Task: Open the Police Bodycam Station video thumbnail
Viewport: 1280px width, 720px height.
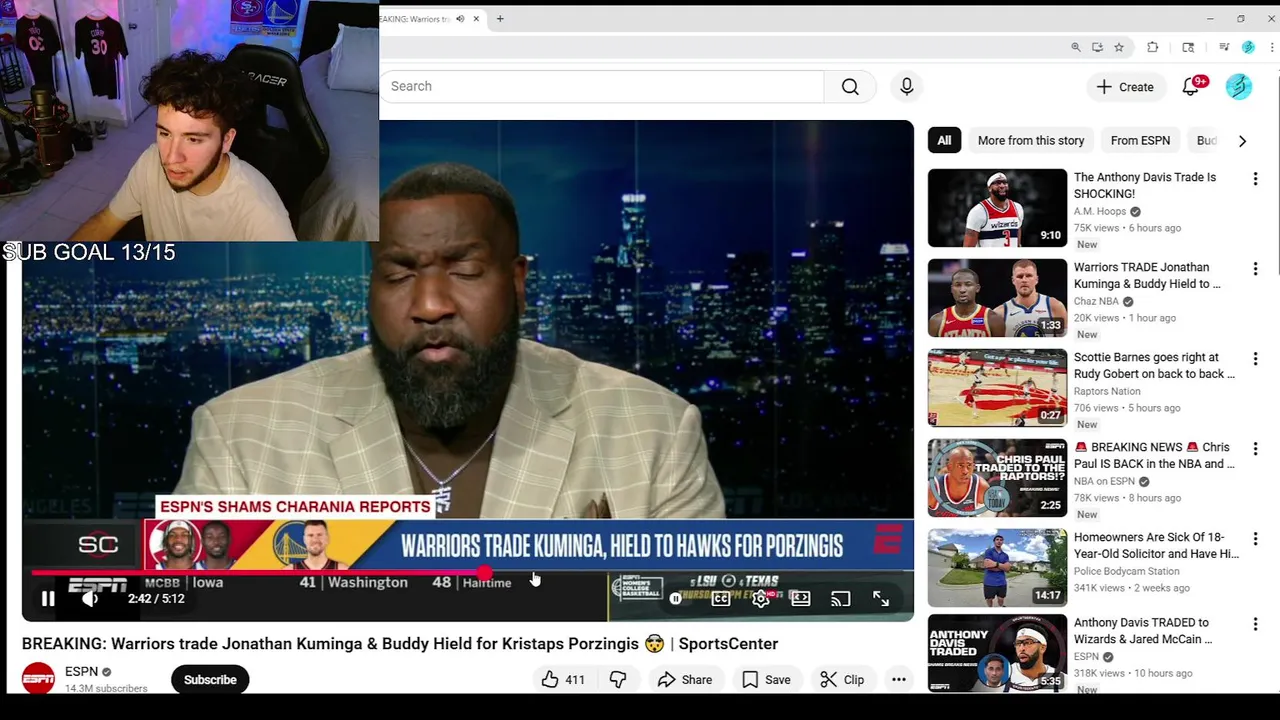Action: tap(997, 568)
